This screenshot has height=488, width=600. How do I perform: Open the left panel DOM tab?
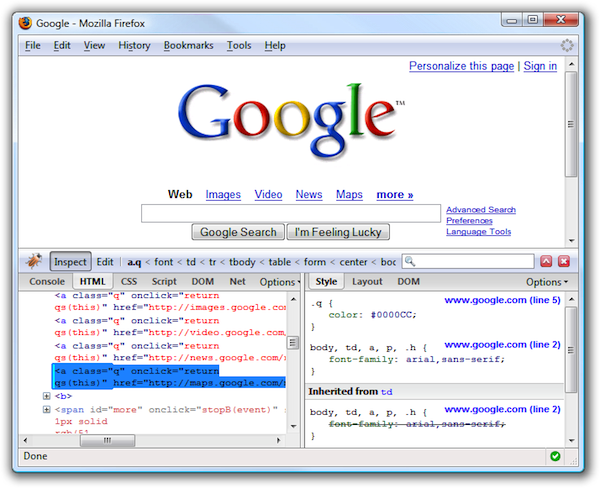[x=202, y=281]
